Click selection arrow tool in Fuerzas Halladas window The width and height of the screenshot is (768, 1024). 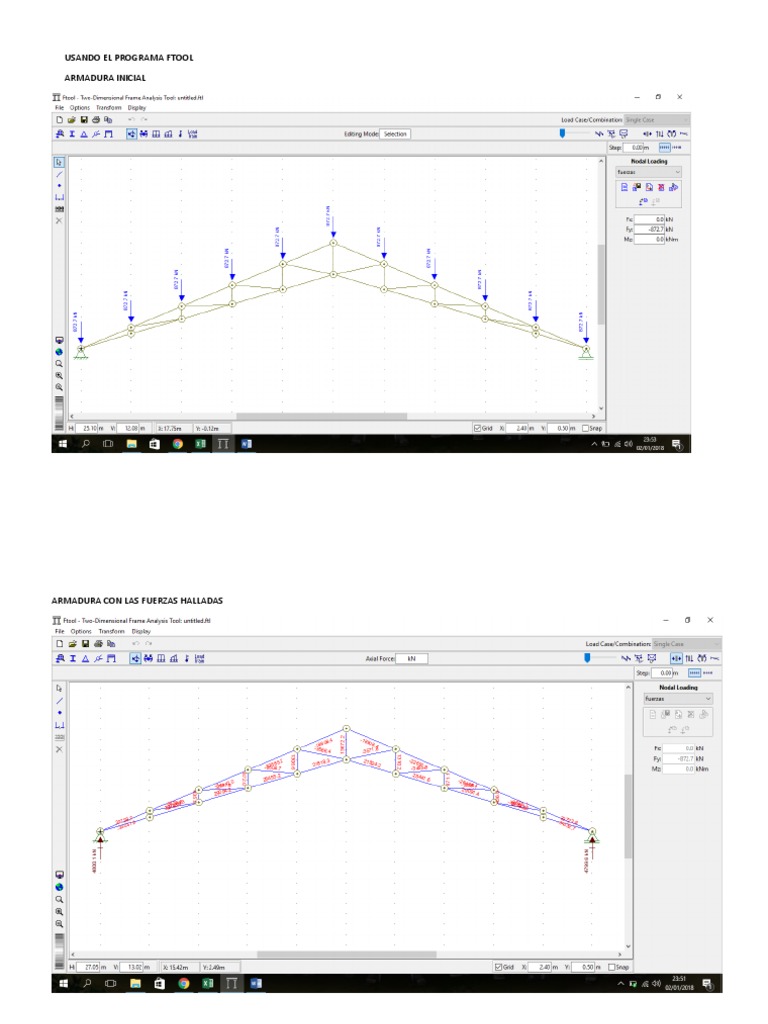click(x=59, y=688)
